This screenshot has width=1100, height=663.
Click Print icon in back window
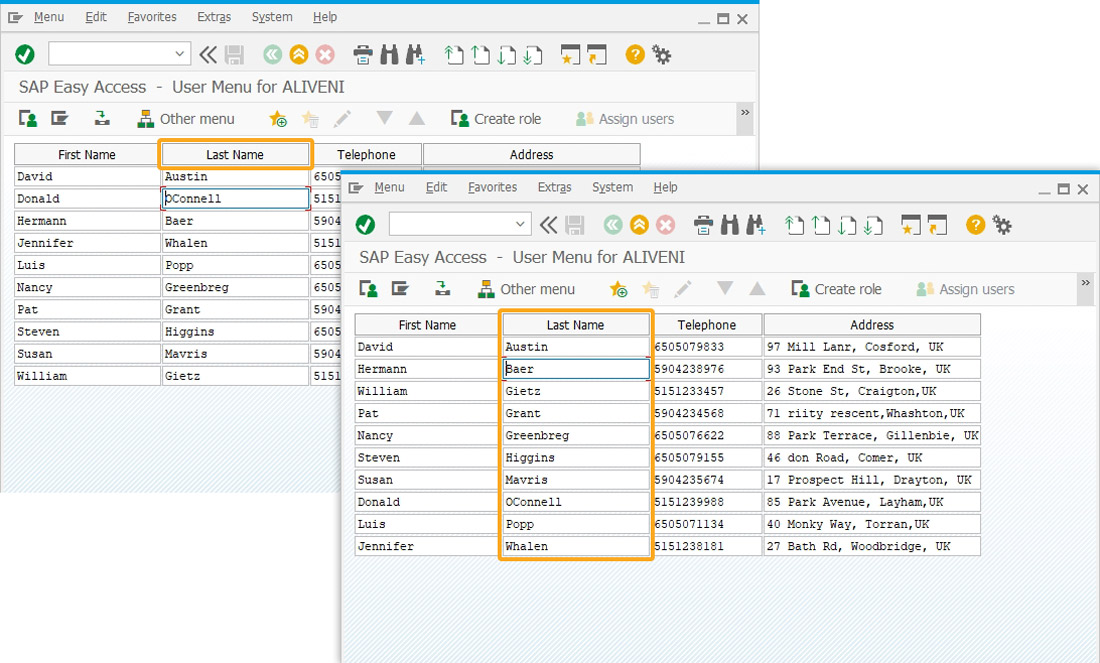tap(363, 55)
